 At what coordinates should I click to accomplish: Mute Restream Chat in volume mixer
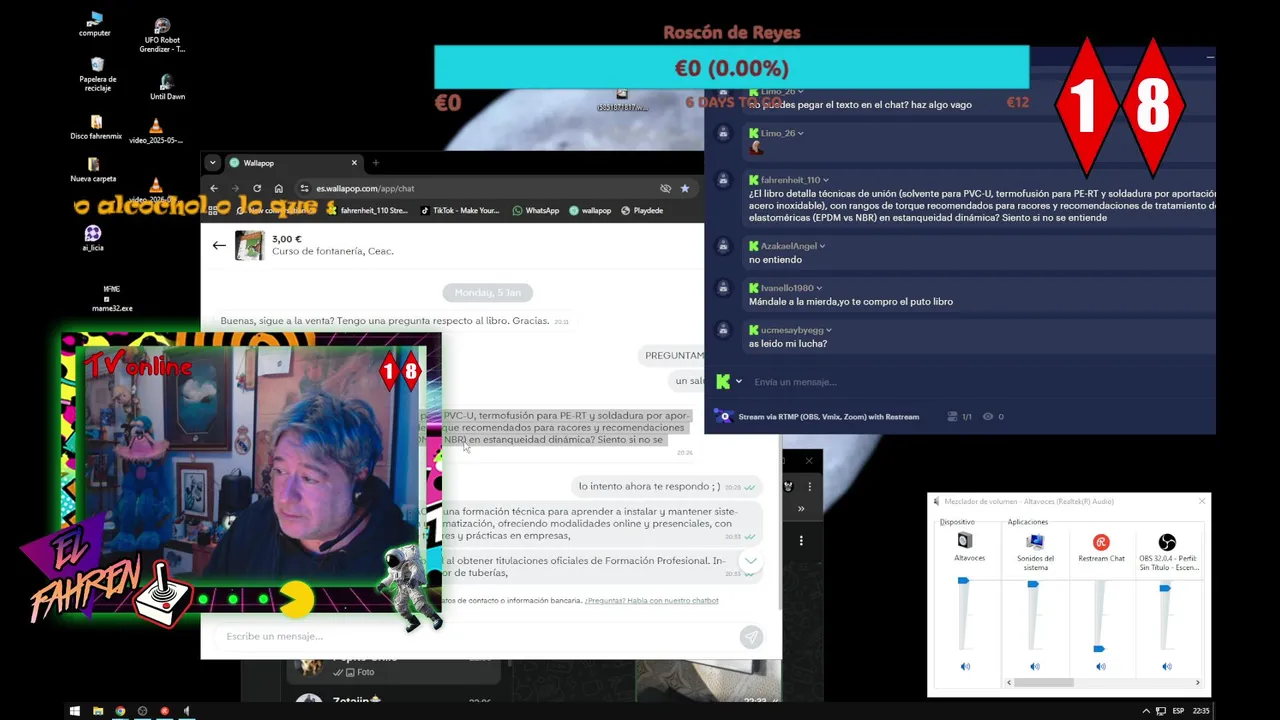click(1101, 666)
